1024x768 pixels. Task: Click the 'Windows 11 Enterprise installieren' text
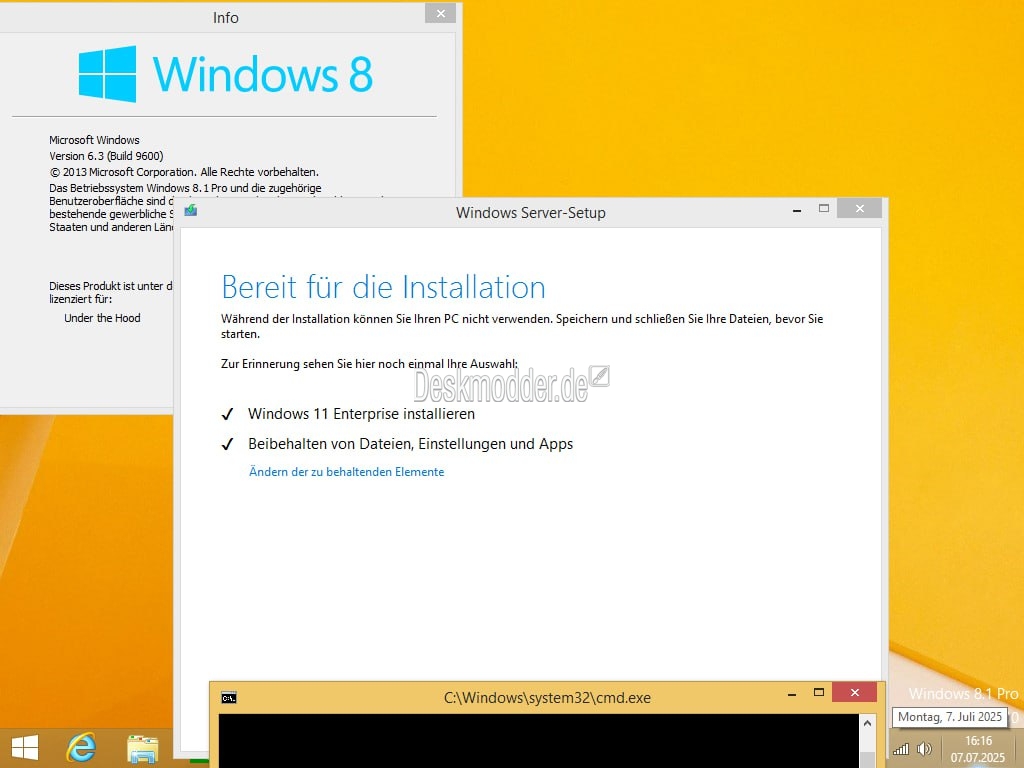[361, 414]
